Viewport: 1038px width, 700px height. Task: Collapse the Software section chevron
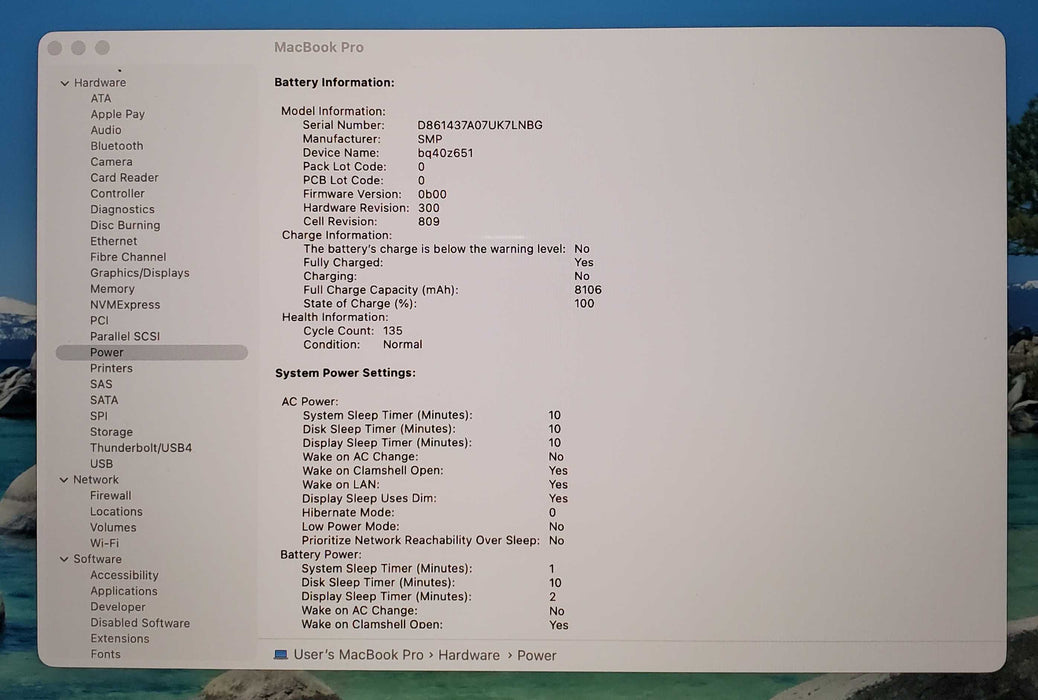click(64, 559)
